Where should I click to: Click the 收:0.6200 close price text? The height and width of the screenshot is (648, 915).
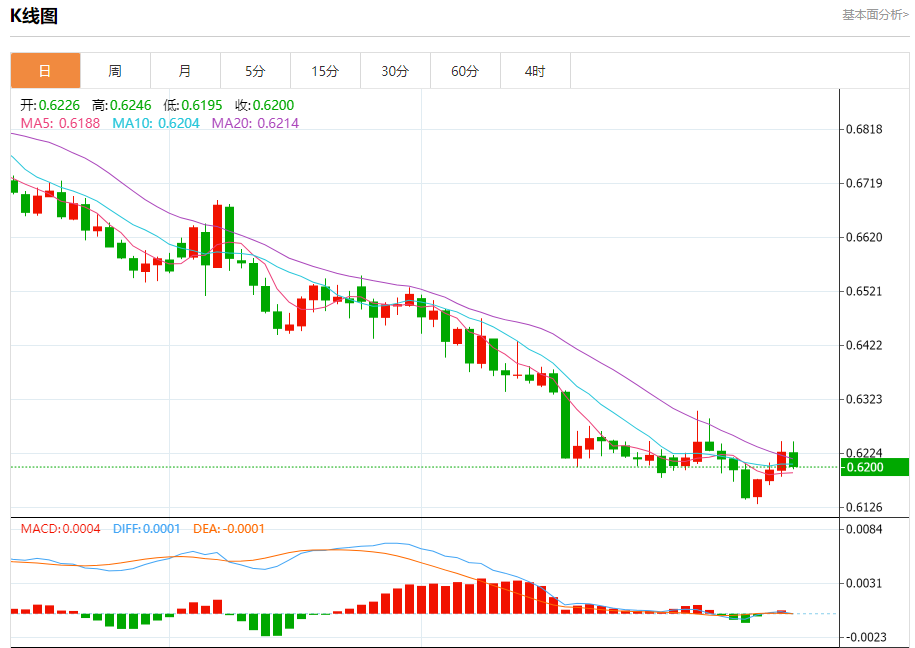pyautogui.click(x=264, y=105)
